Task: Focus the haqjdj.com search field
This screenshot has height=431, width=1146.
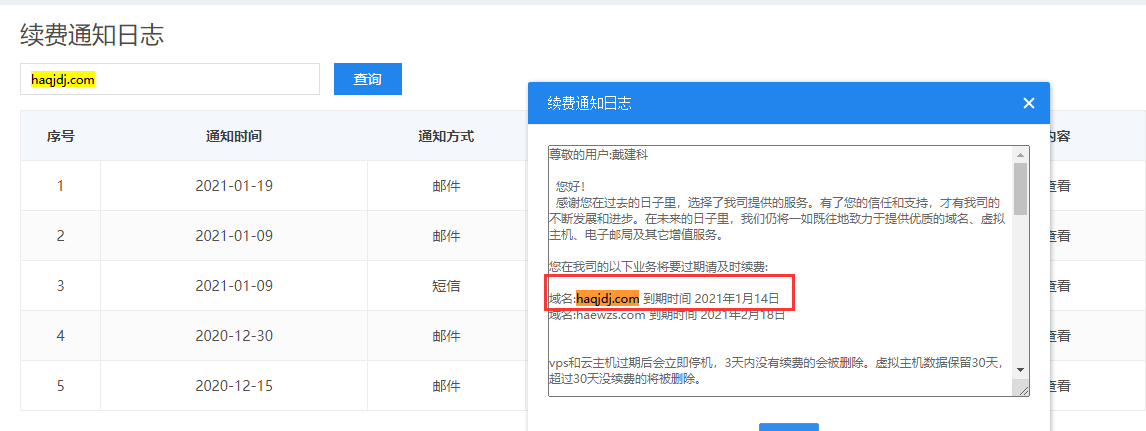Action: pyautogui.click(x=170, y=79)
